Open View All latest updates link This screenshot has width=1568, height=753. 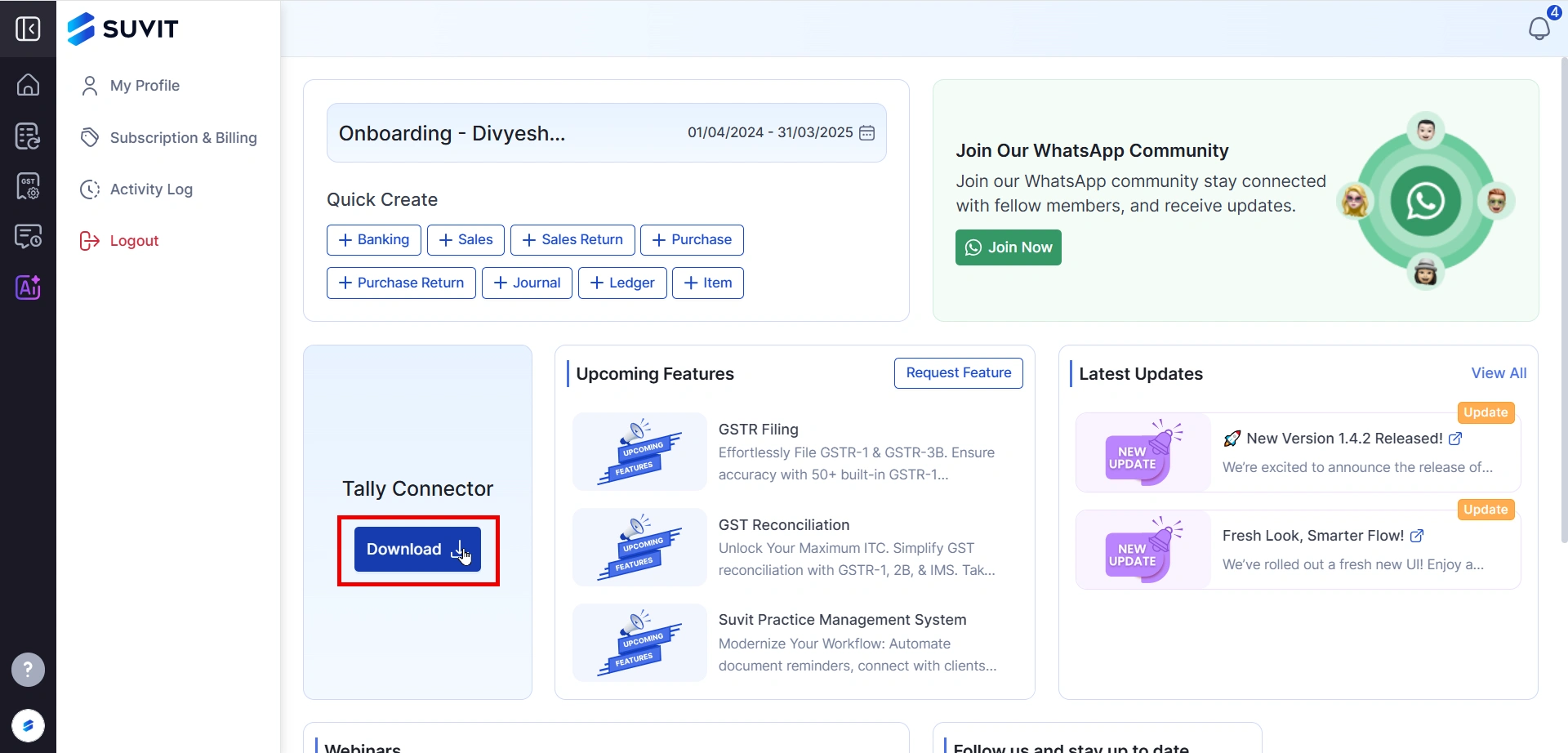click(x=1499, y=373)
